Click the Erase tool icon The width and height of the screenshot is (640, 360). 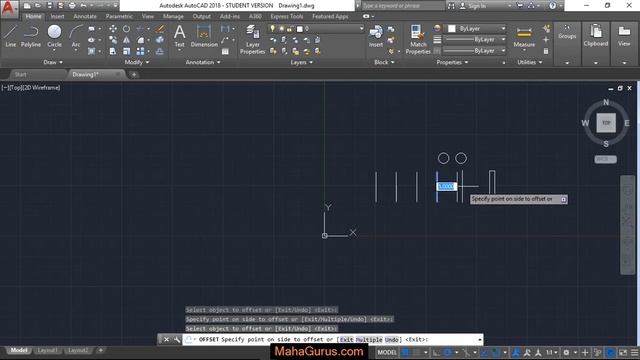coord(160,29)
